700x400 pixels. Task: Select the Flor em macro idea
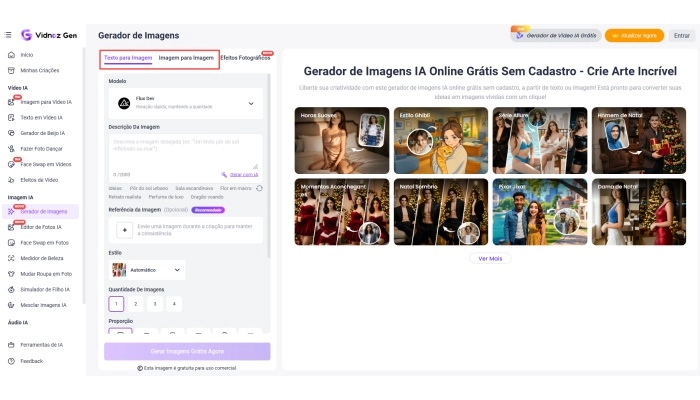click(x=235, y=188)
